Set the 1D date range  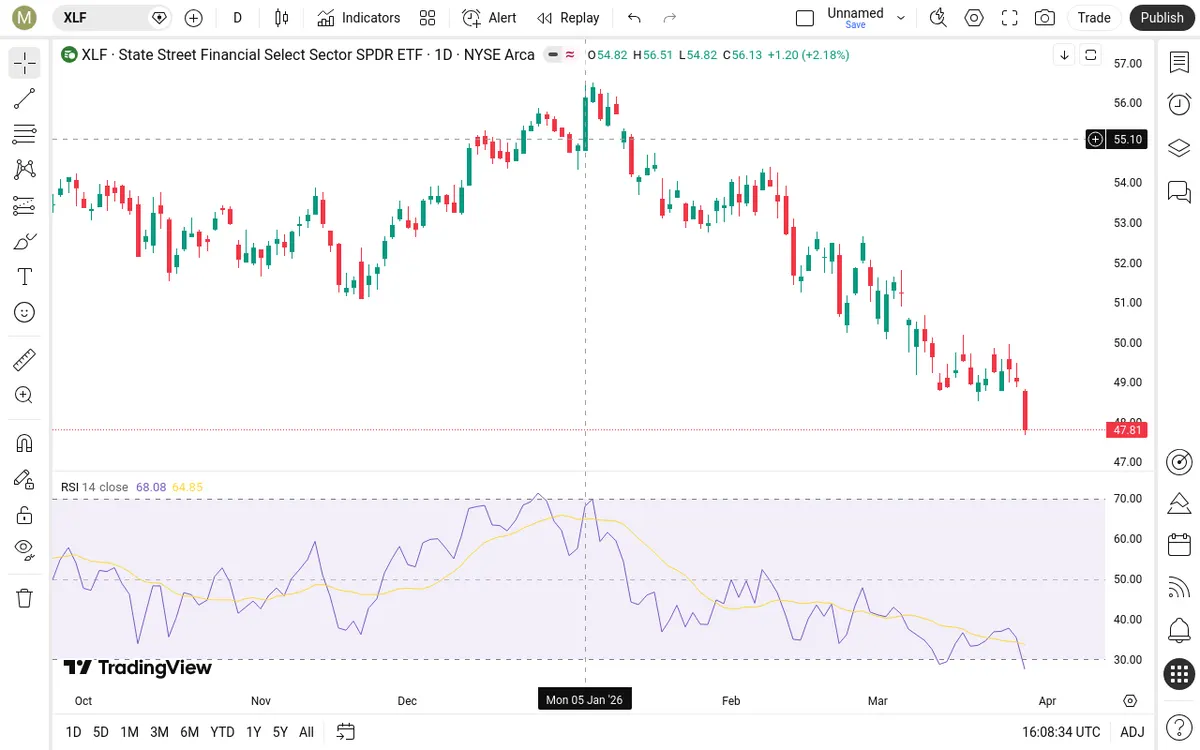(73, 732)
